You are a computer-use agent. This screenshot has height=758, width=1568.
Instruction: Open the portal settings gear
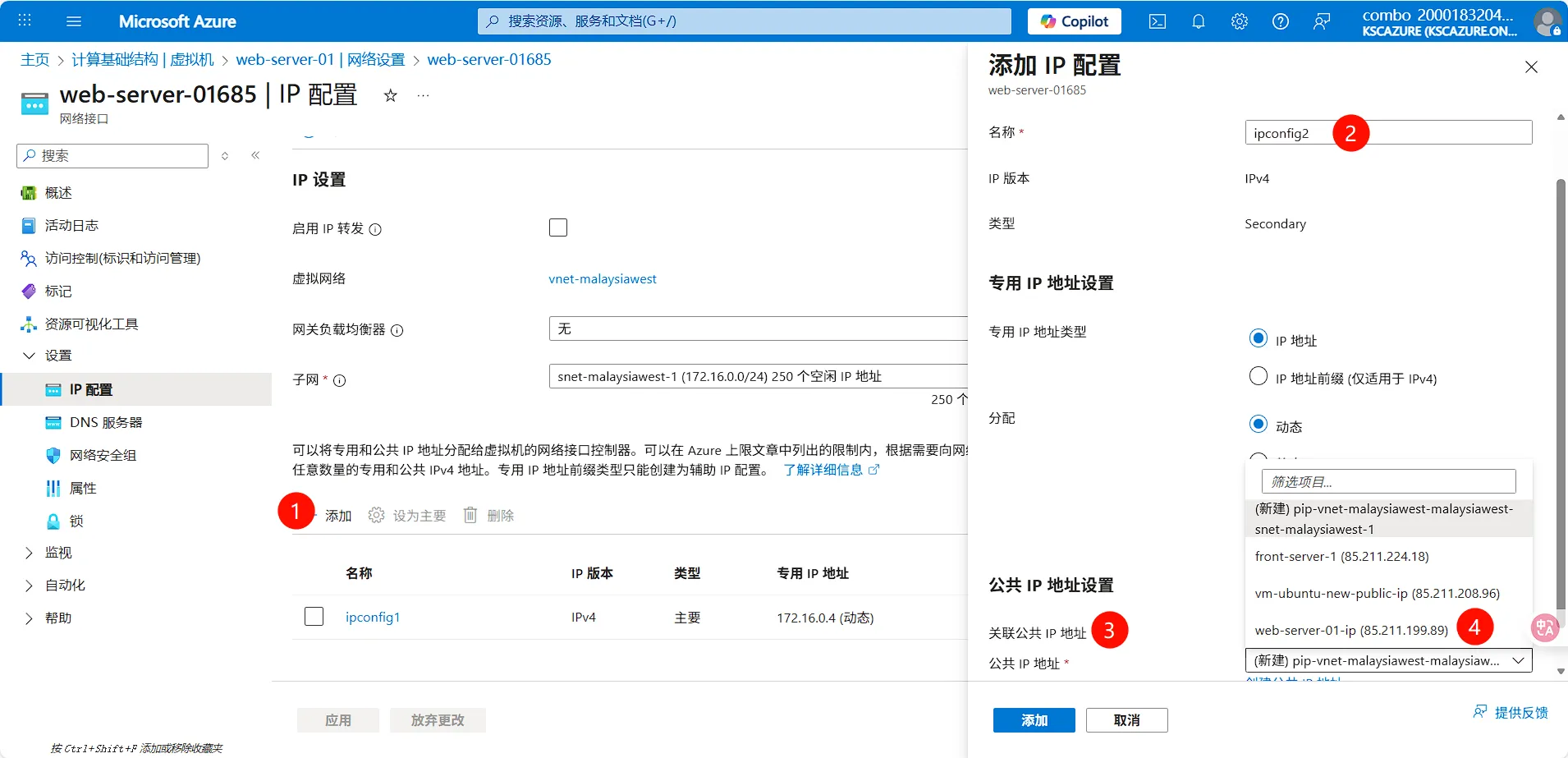click(x=1239, y=21)
